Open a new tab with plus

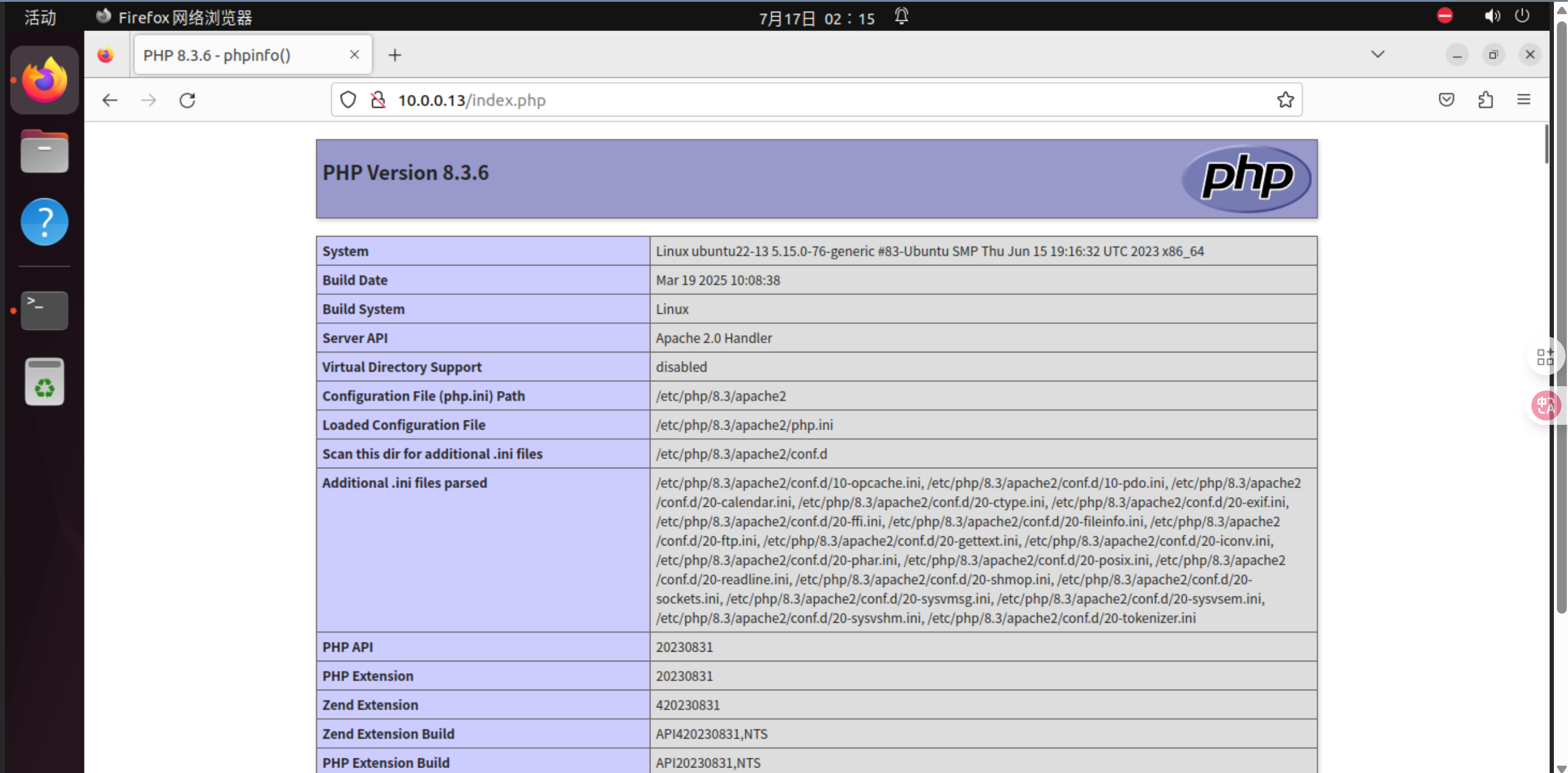(395, 55)
